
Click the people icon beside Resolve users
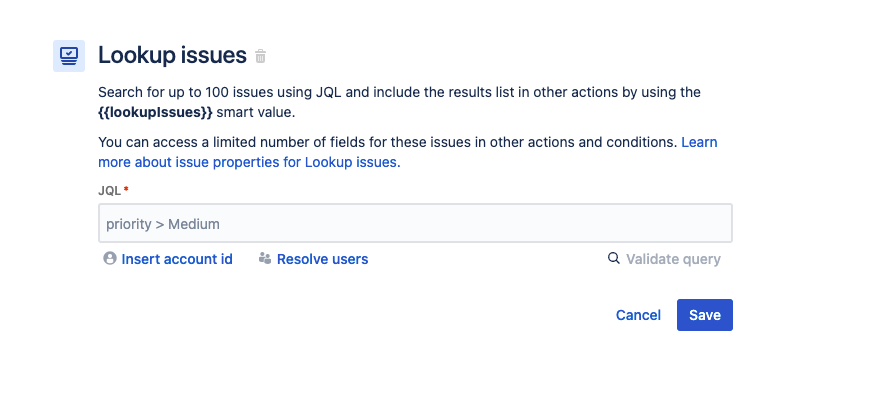[x=265, y=259]
